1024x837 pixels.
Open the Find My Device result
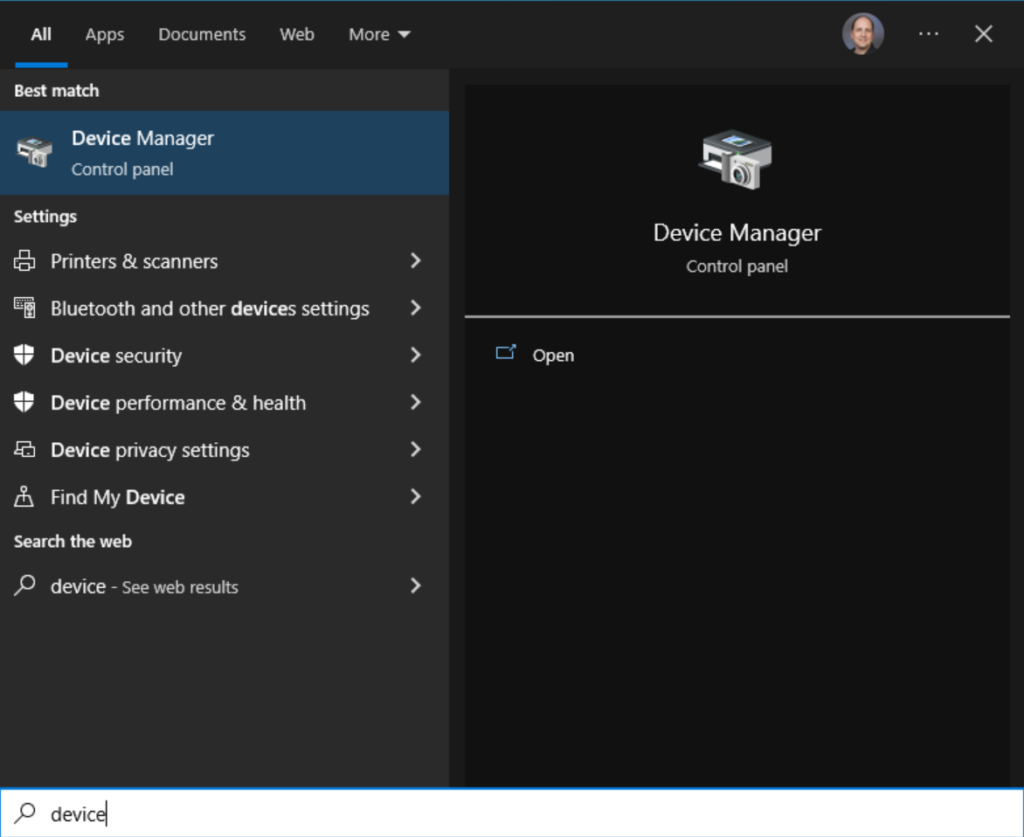click(225, 497)
